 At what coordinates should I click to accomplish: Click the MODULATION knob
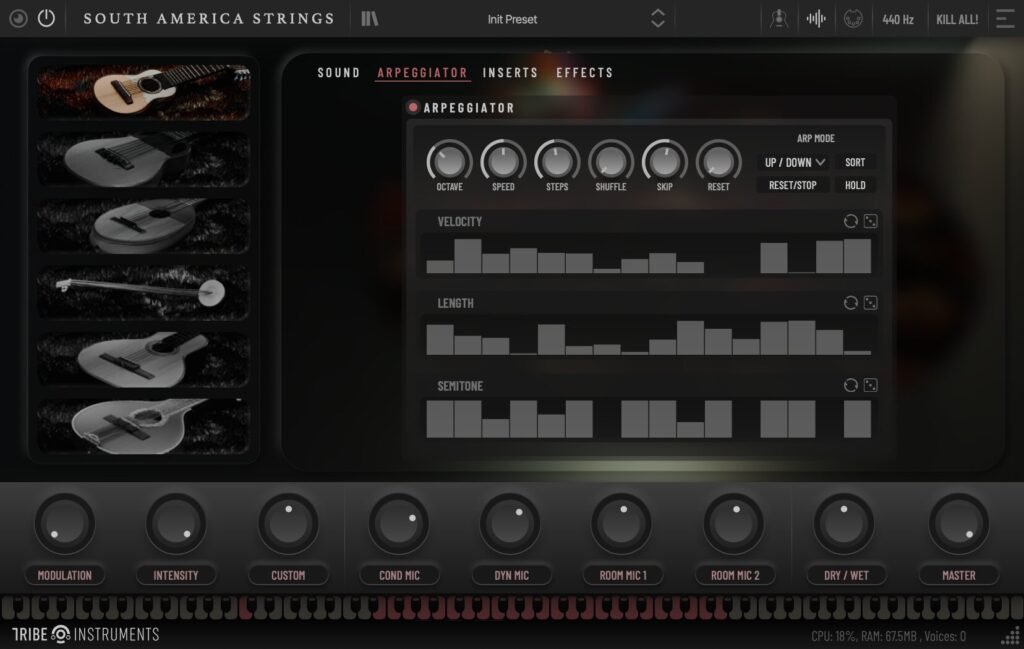[65, 524]
